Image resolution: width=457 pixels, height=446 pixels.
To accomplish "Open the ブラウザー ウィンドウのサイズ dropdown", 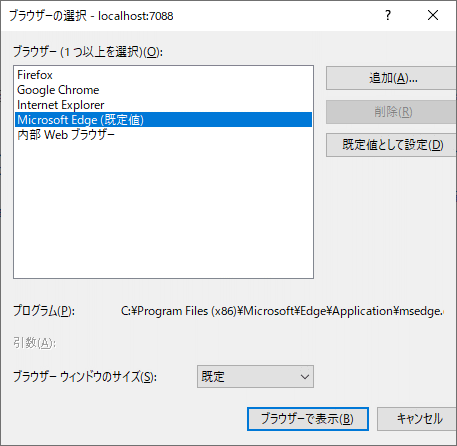I will tap(255, 377).
